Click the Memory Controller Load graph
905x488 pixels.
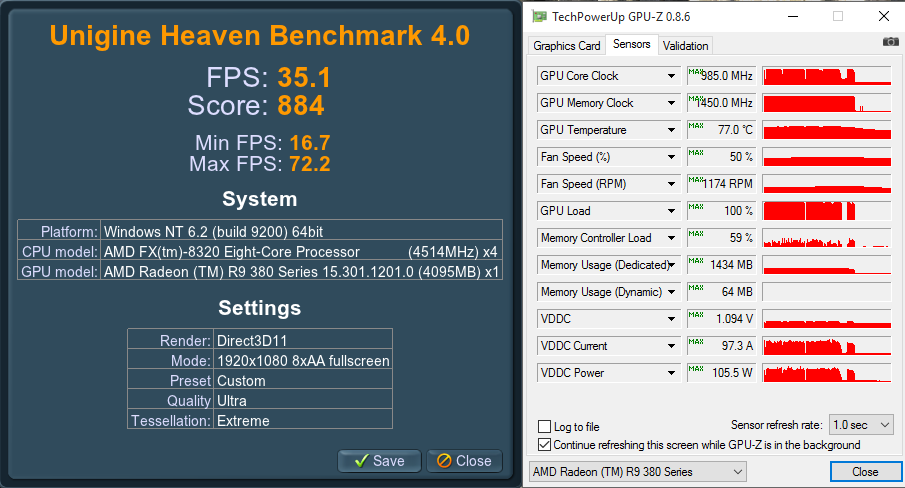827,238
